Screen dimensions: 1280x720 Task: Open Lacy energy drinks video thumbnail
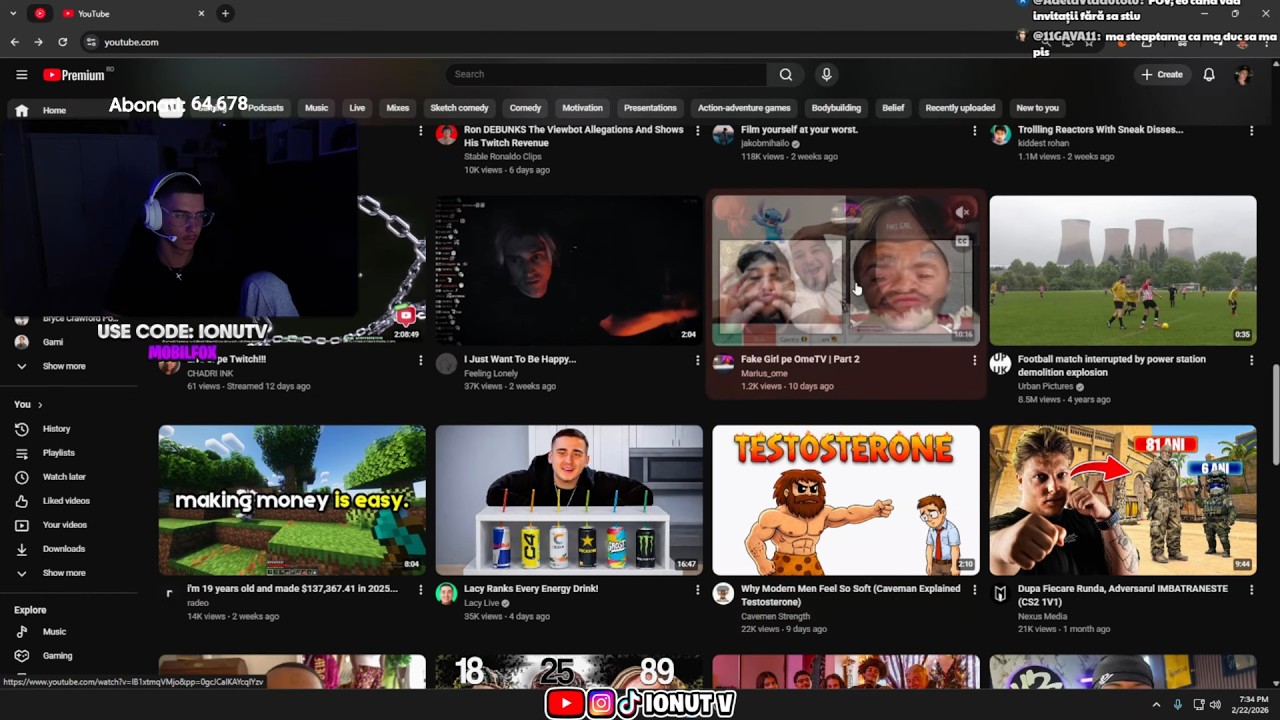click(569, 500)
